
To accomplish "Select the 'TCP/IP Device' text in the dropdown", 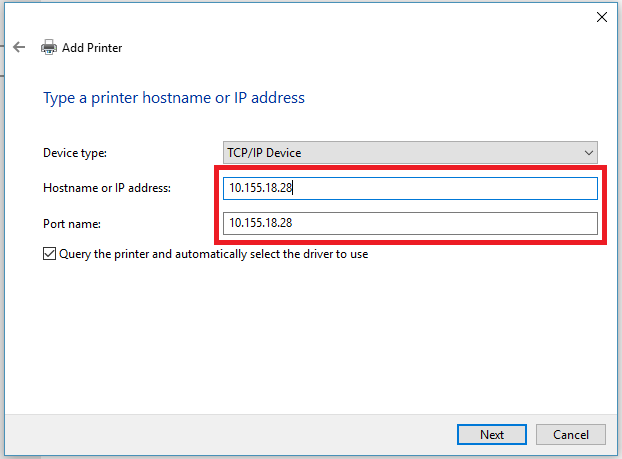I will click(265, 153).
